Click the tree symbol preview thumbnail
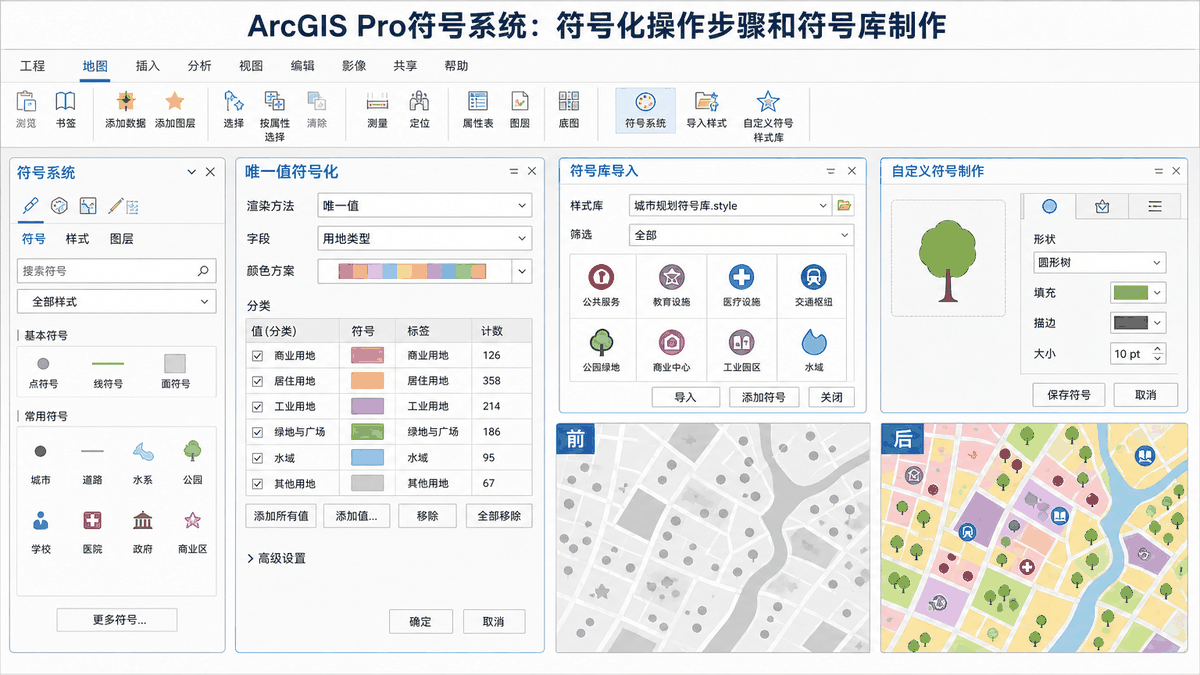 947,256
